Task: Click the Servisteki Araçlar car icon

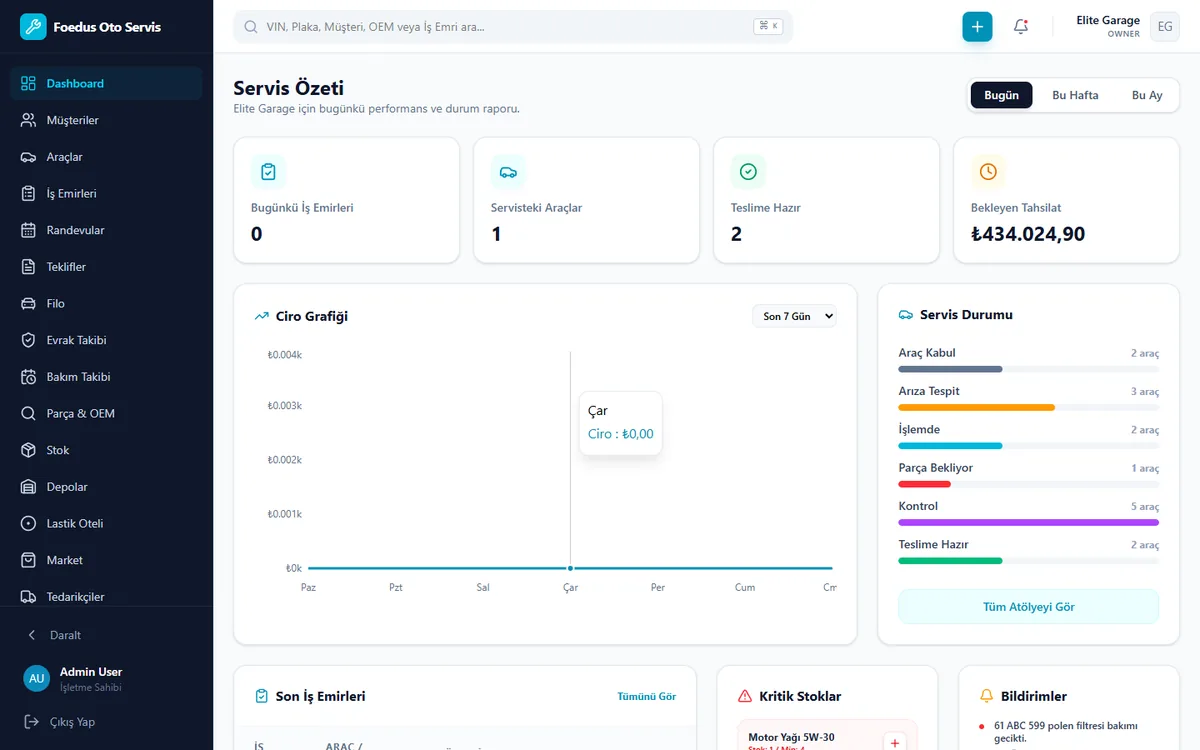Action: pyautogui.click(x=508, y=172)
